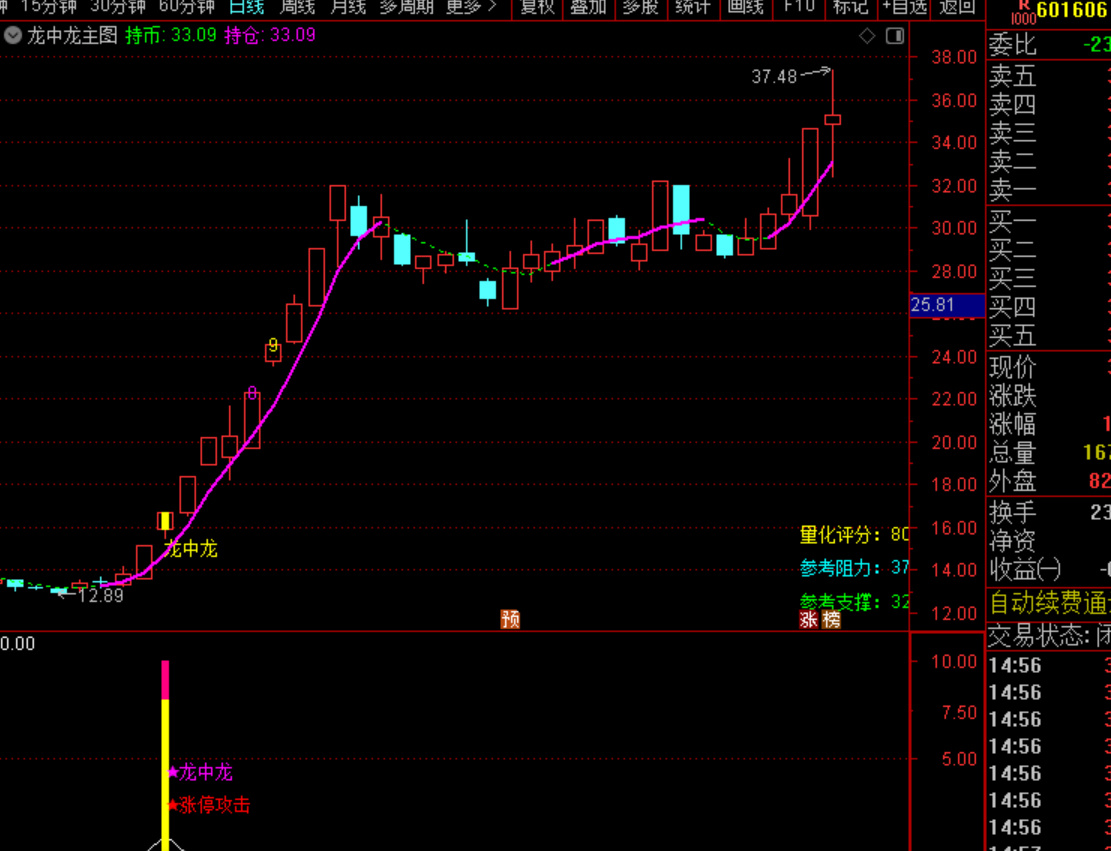Select the 周线 weekly period tab
Viewport: 1111px width, 851px height.
pos(297,7)
